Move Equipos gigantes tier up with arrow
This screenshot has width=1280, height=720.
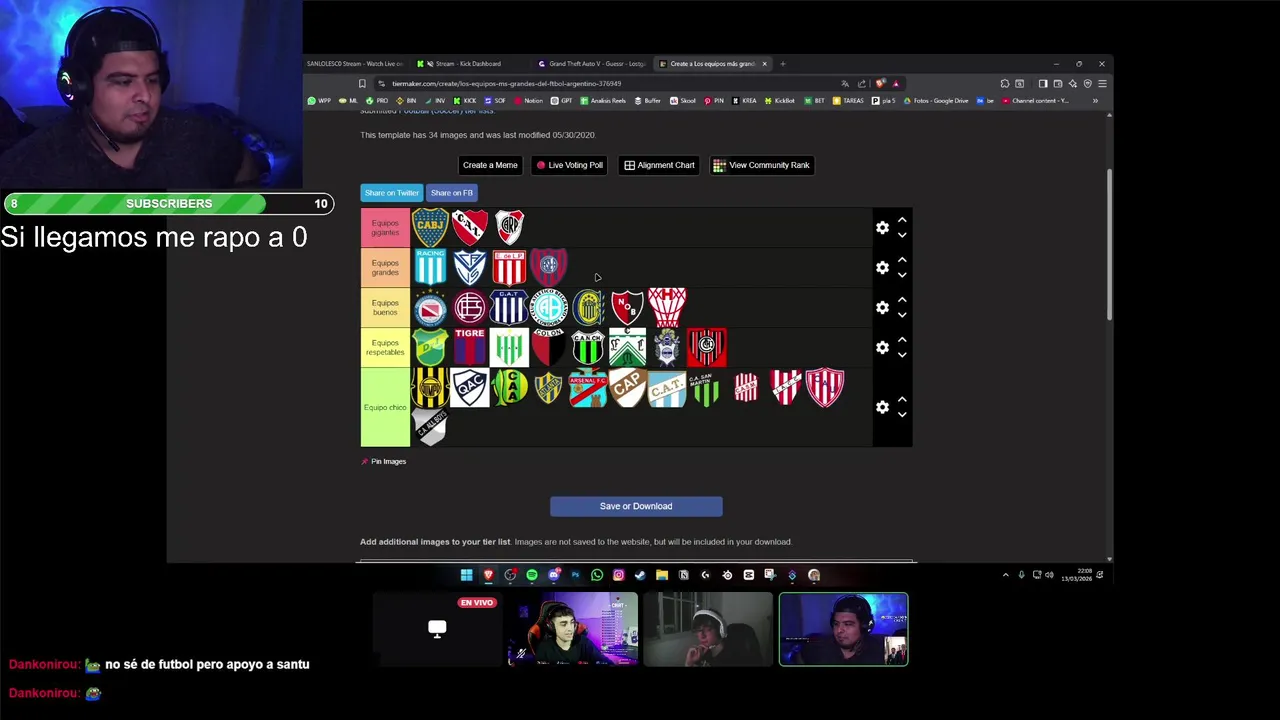click(x=902, y=220)
